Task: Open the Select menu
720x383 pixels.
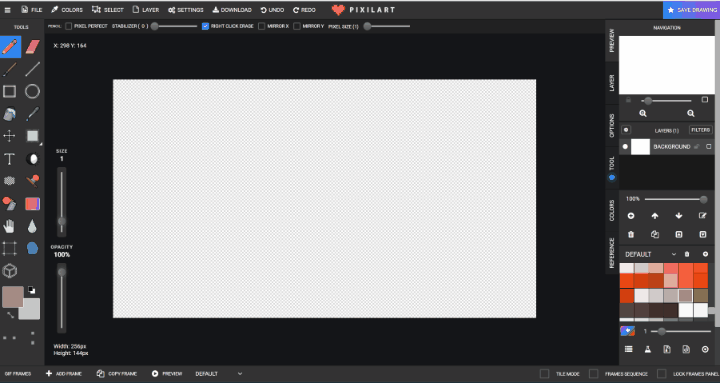Action: [x=108, y=10]
